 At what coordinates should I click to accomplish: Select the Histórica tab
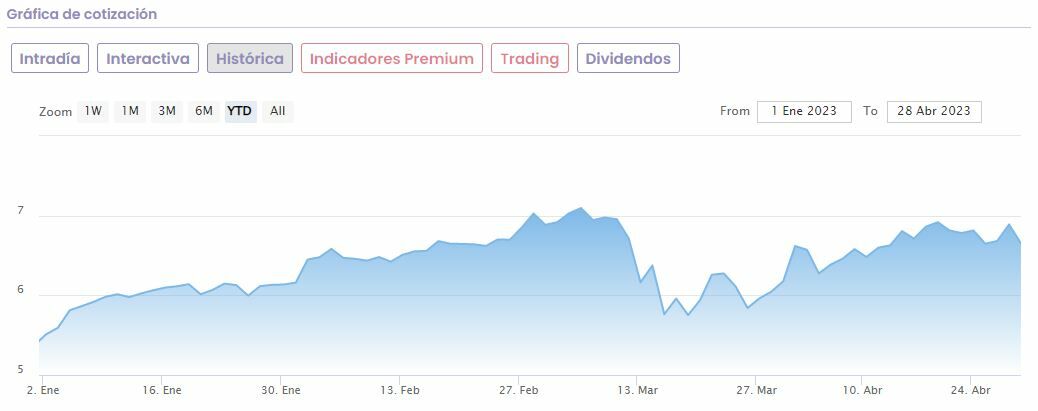250,58
